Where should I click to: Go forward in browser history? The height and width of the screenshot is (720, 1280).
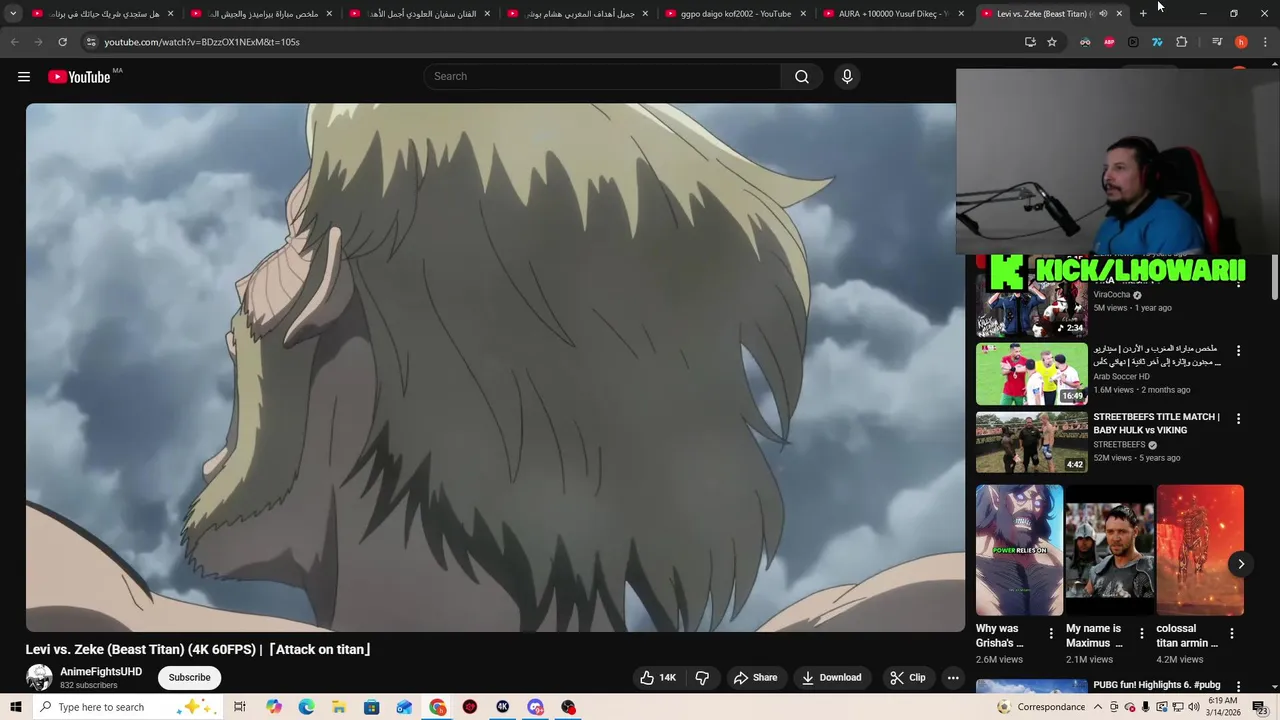tap(38, 42)
